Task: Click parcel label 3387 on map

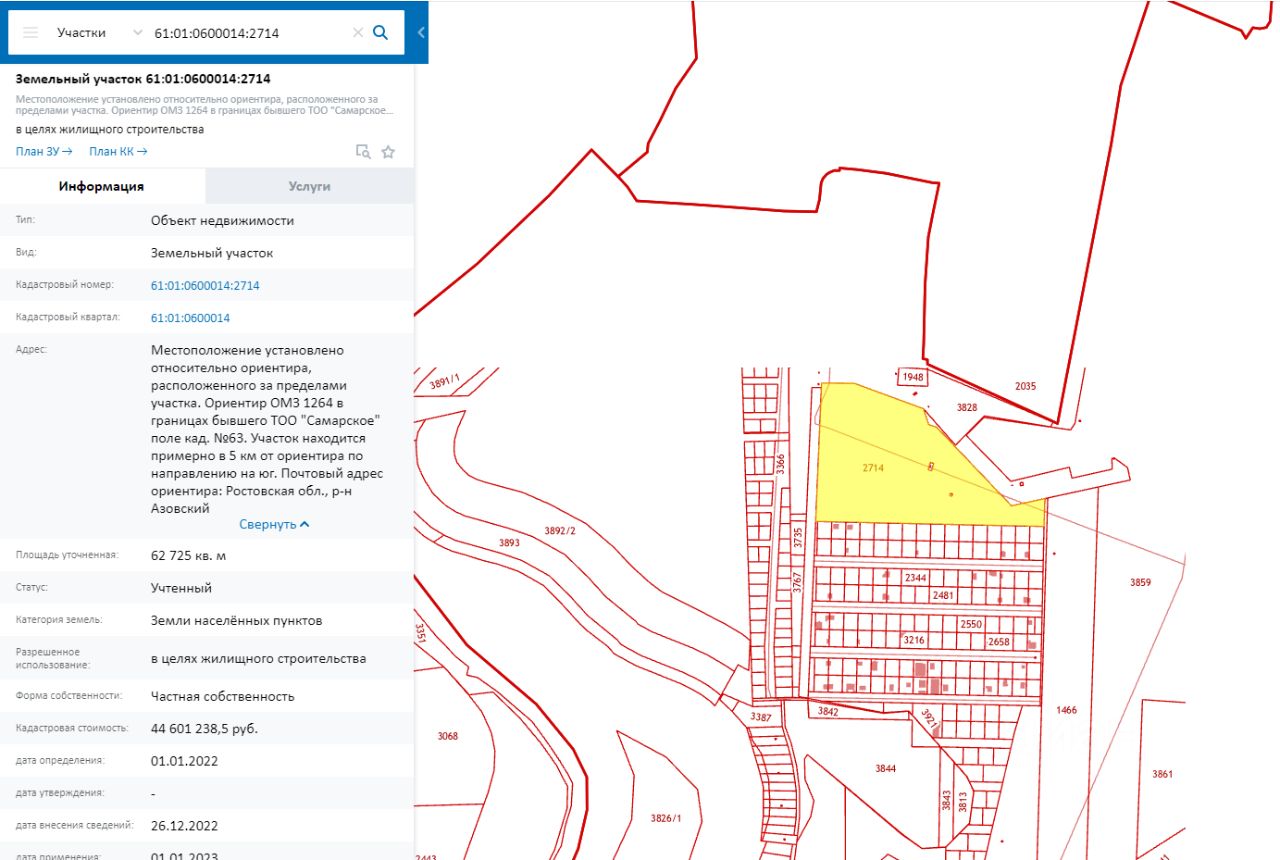Action: [761, 718]
